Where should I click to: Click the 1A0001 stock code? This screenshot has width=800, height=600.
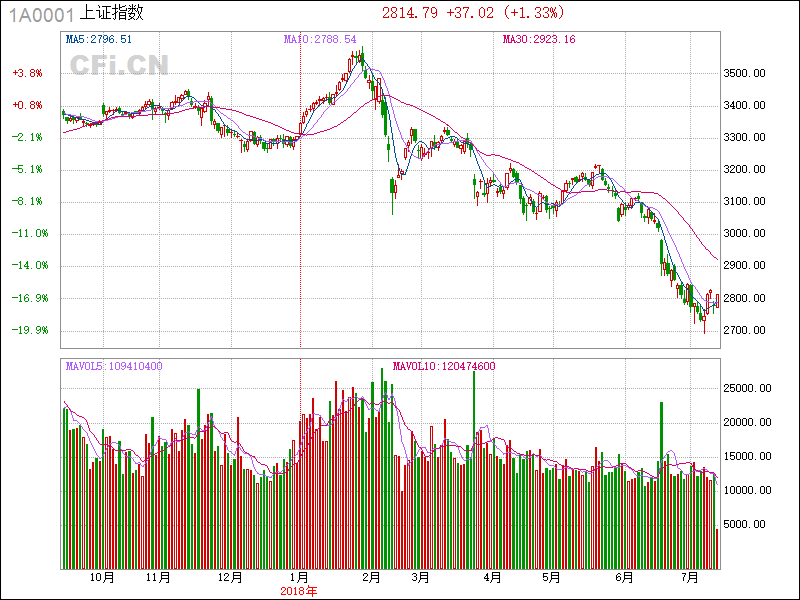38,13
